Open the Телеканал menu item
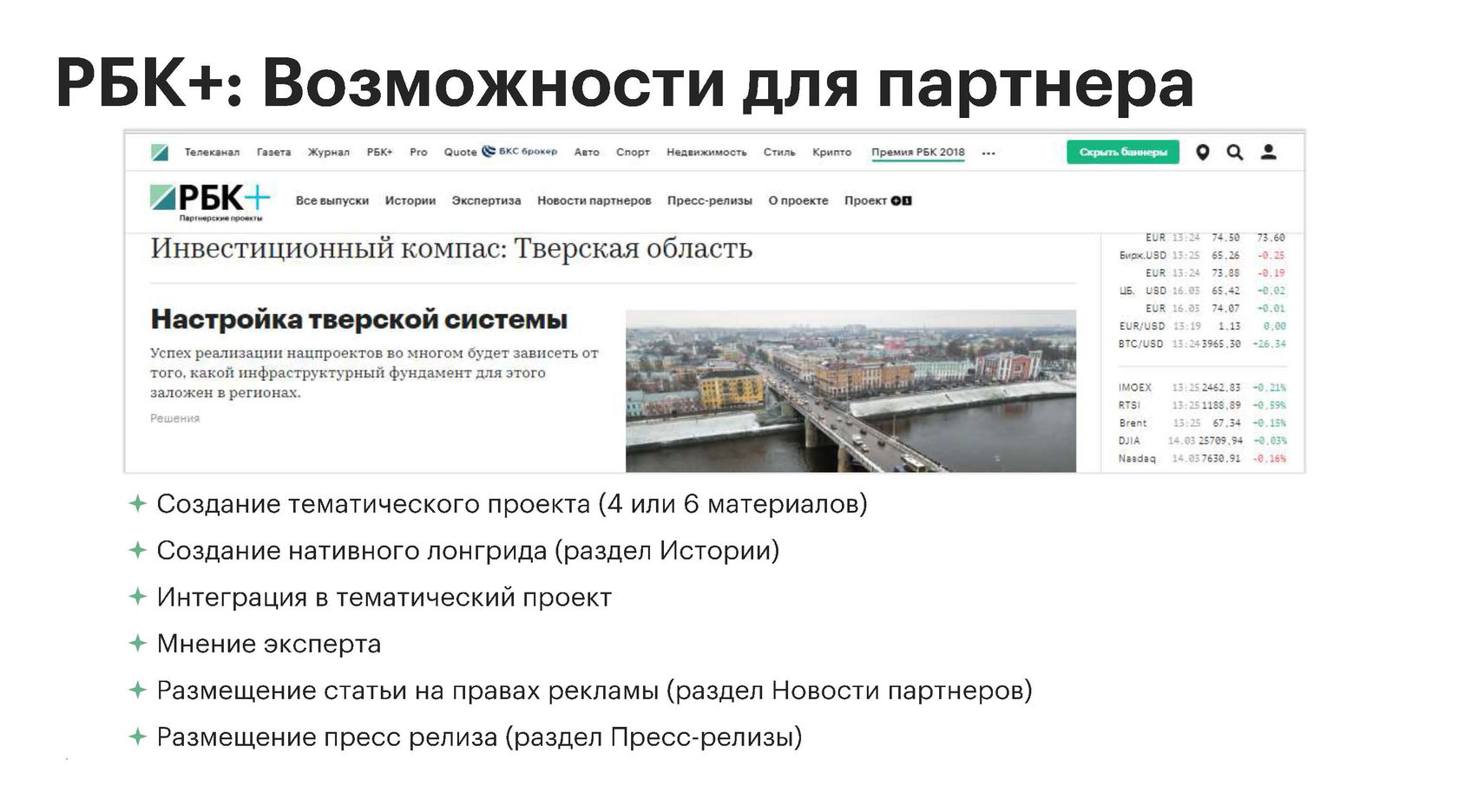The image size is (1458, 812). tap(212, 153)
